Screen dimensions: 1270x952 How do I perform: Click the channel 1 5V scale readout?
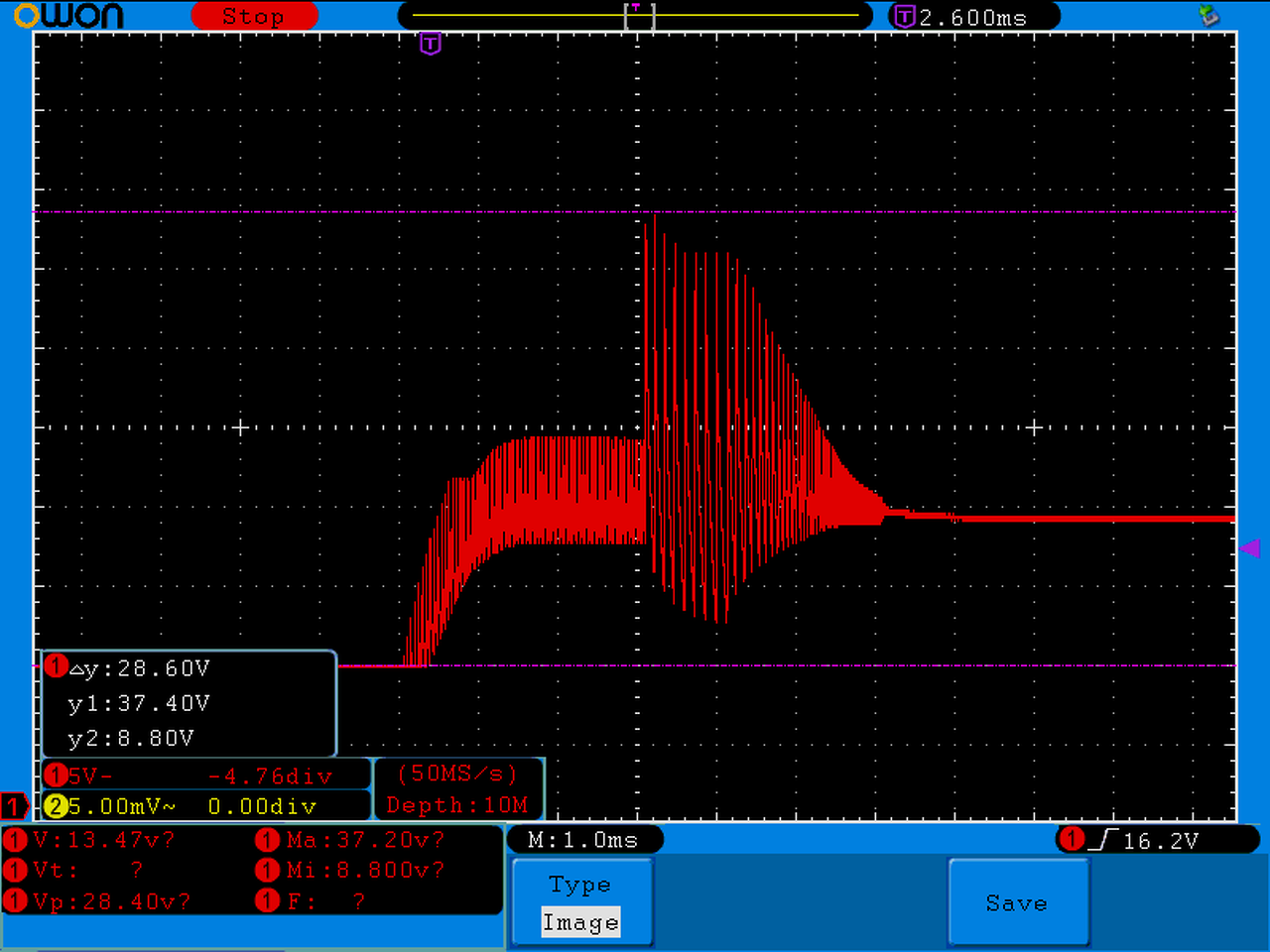pos(89,775)
